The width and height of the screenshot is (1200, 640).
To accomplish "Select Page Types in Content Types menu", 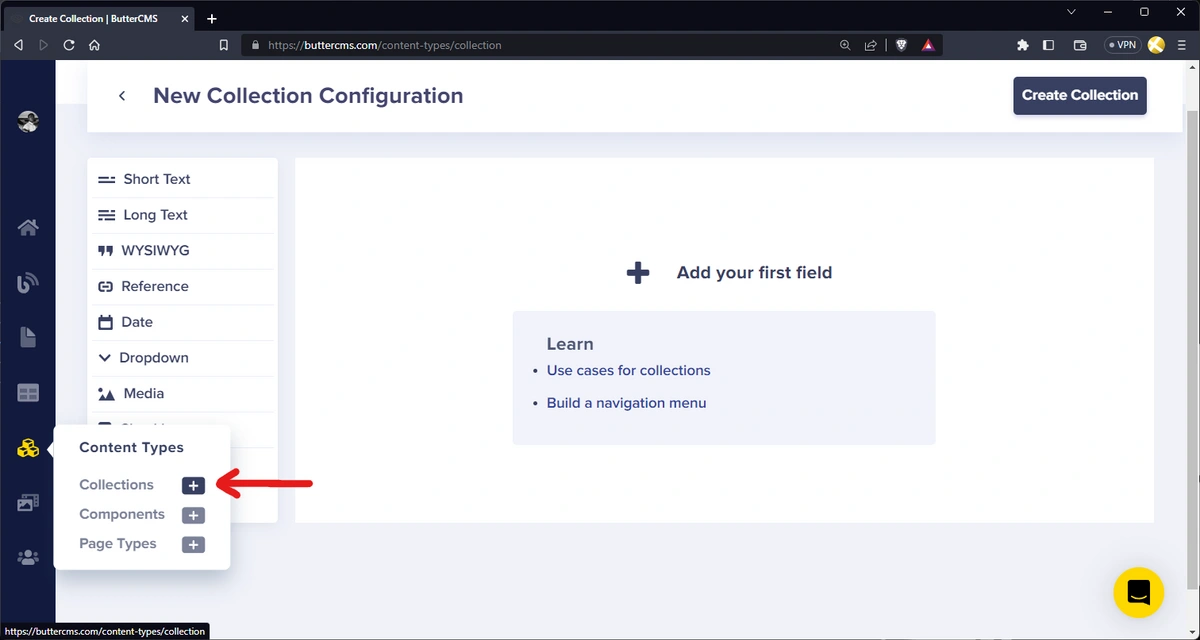I will 118,544.
